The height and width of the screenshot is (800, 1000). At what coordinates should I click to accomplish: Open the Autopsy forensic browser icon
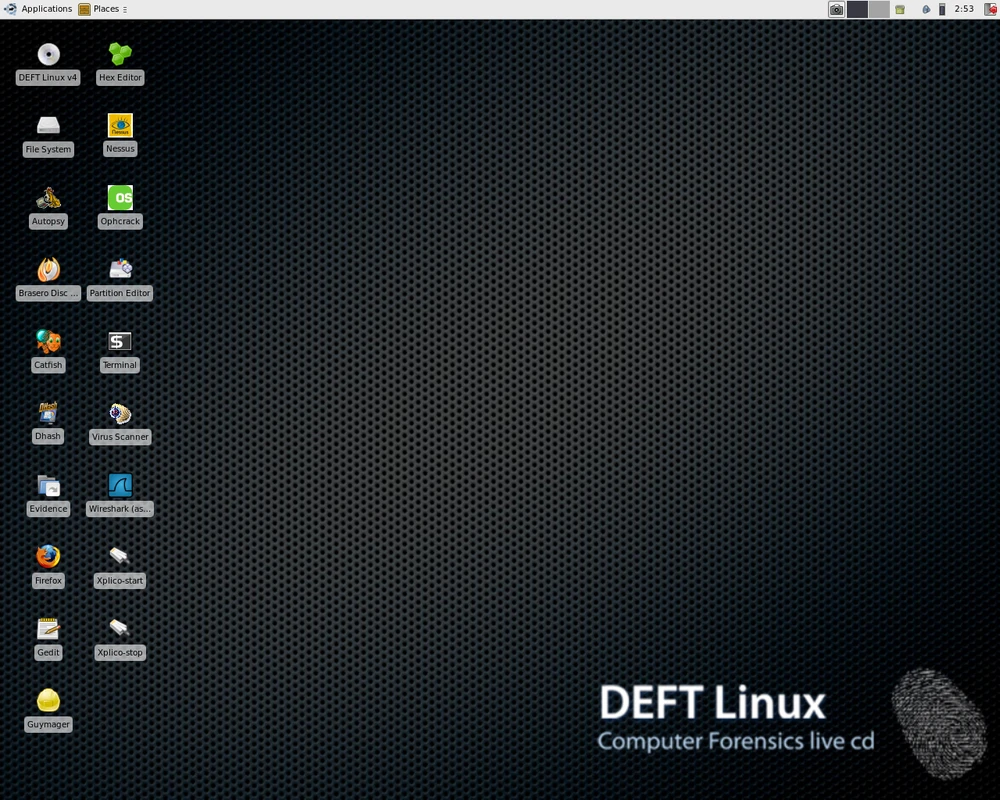[48, 198]
